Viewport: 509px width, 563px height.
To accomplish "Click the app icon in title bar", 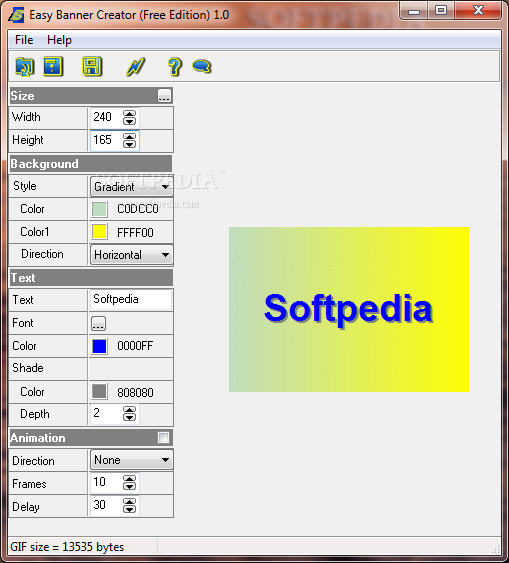I will tap(16, 15).
